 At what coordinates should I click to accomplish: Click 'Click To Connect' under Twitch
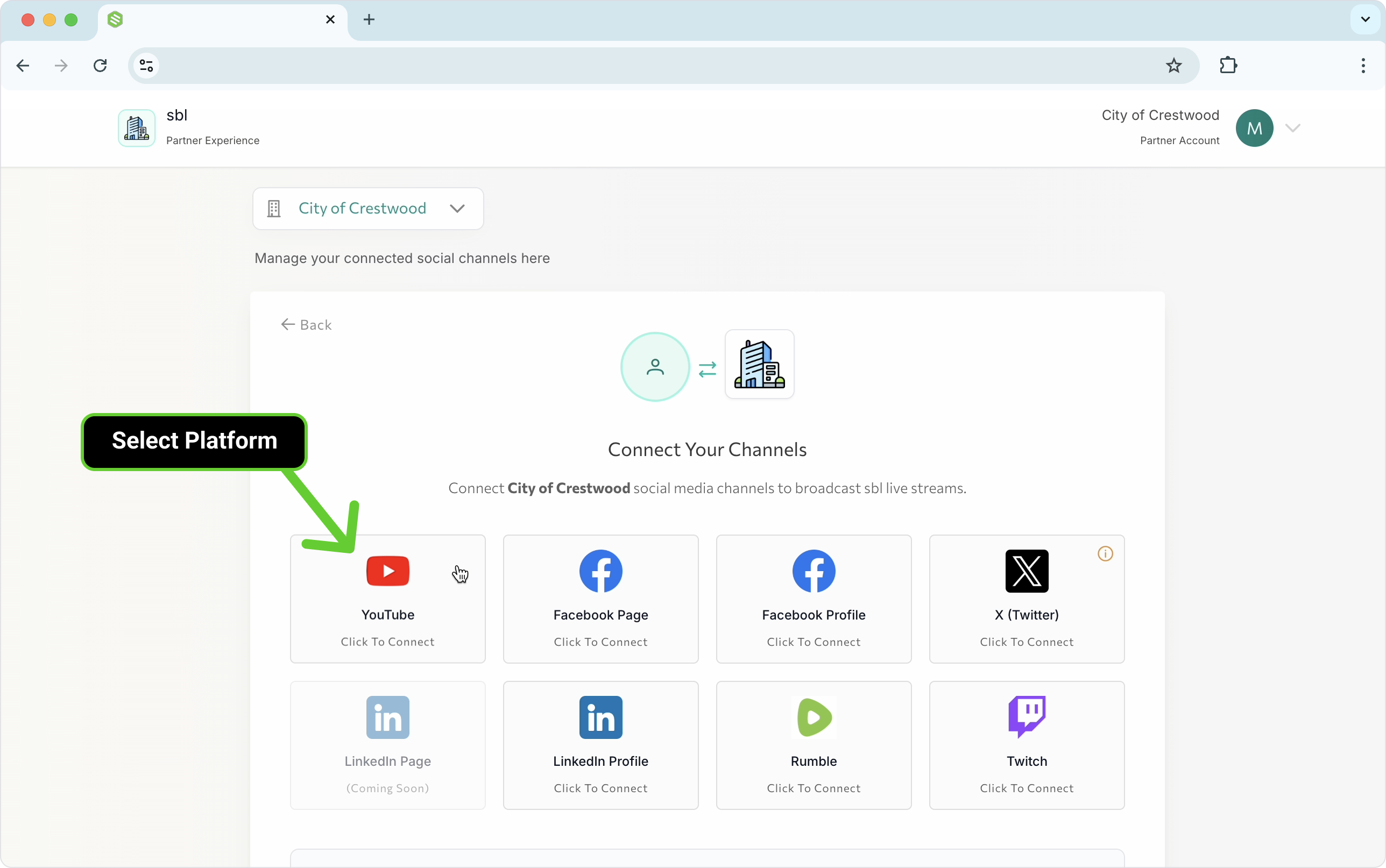(1027, 788)
